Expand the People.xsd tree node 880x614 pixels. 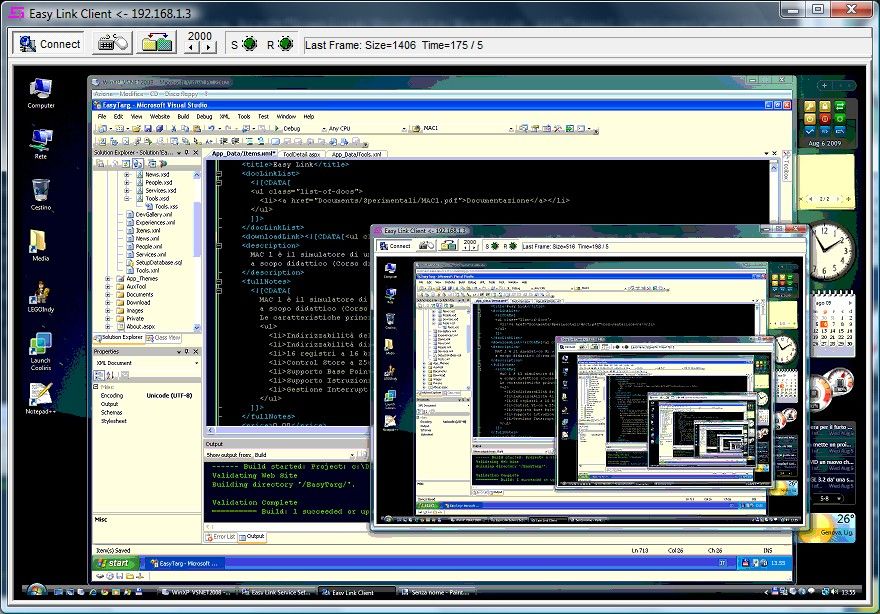(127, 182)
